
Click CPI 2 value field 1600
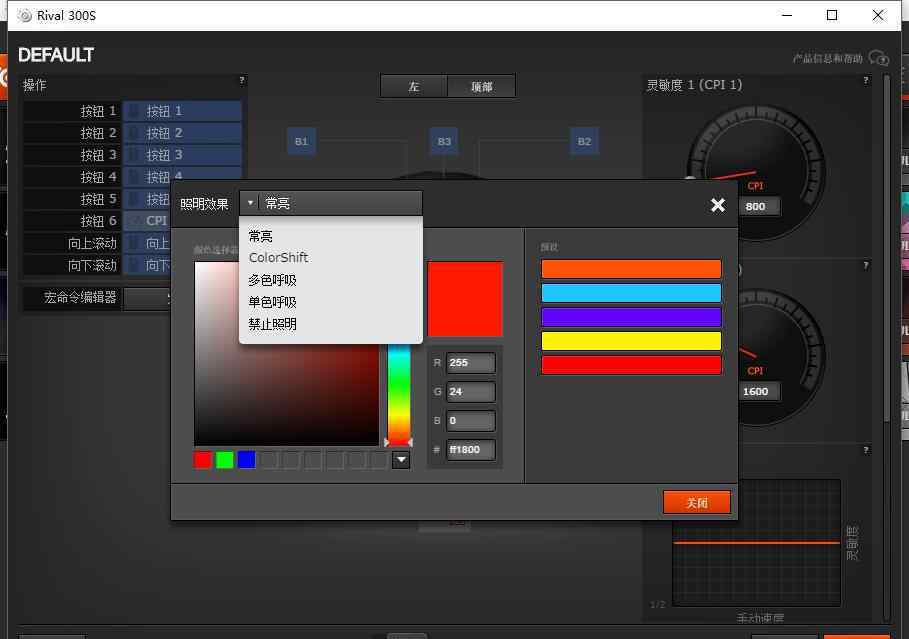click(x=758, y=391)
